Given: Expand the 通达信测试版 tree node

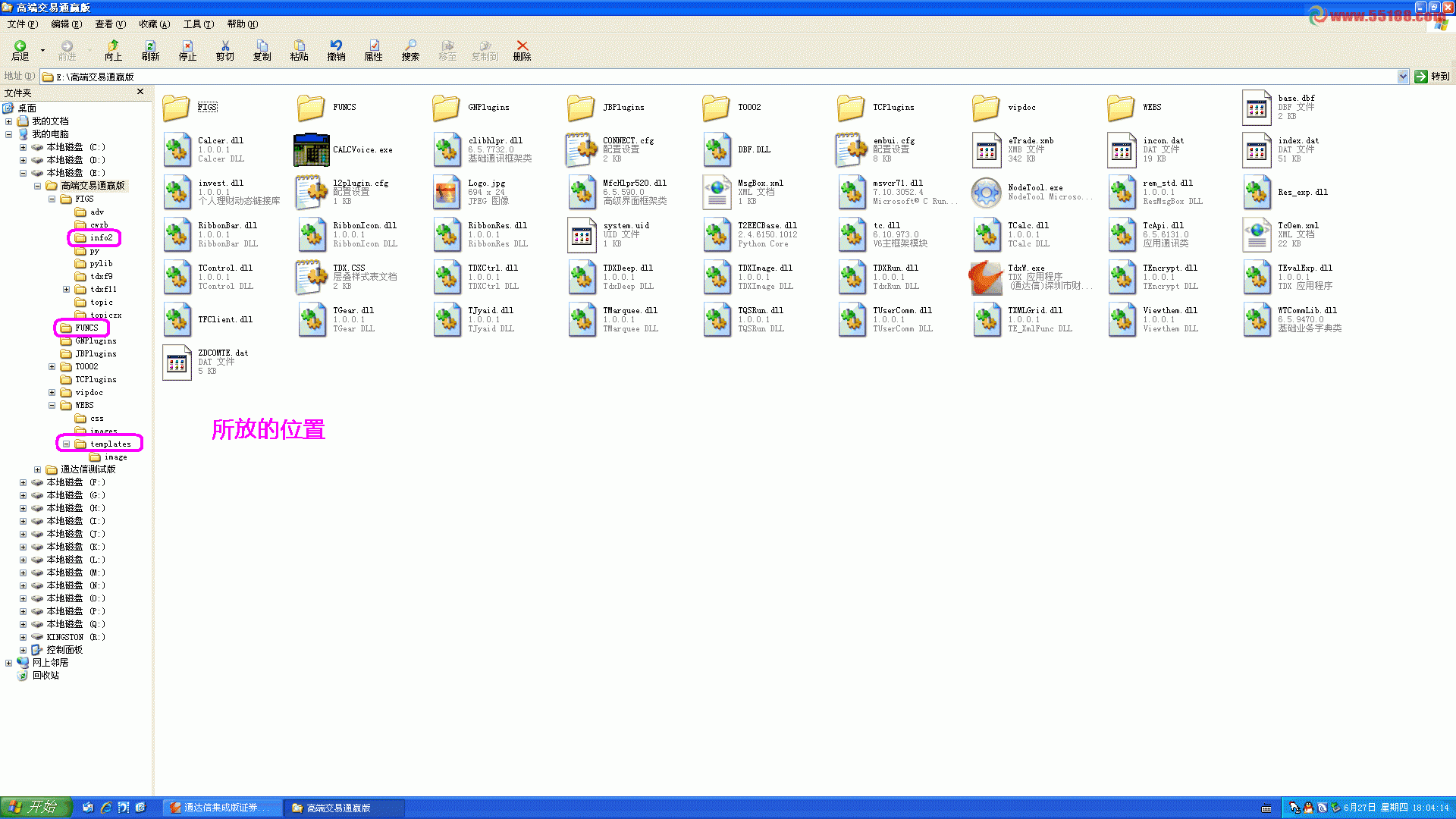Looking at the screenshot, I should click(37, 469).
